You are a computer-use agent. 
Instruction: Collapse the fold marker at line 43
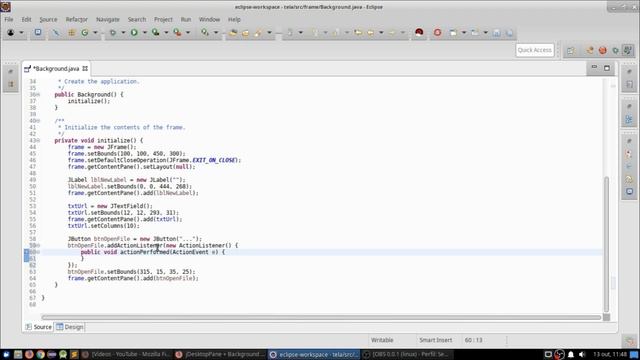click(38, 140)
